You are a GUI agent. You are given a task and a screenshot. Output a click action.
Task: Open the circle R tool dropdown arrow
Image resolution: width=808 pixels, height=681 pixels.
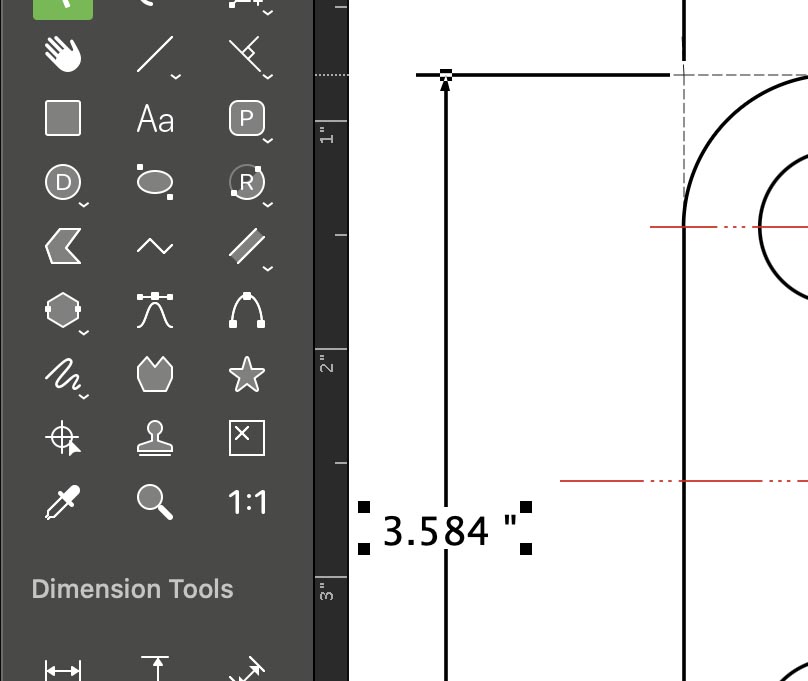[x=268, y=203]
